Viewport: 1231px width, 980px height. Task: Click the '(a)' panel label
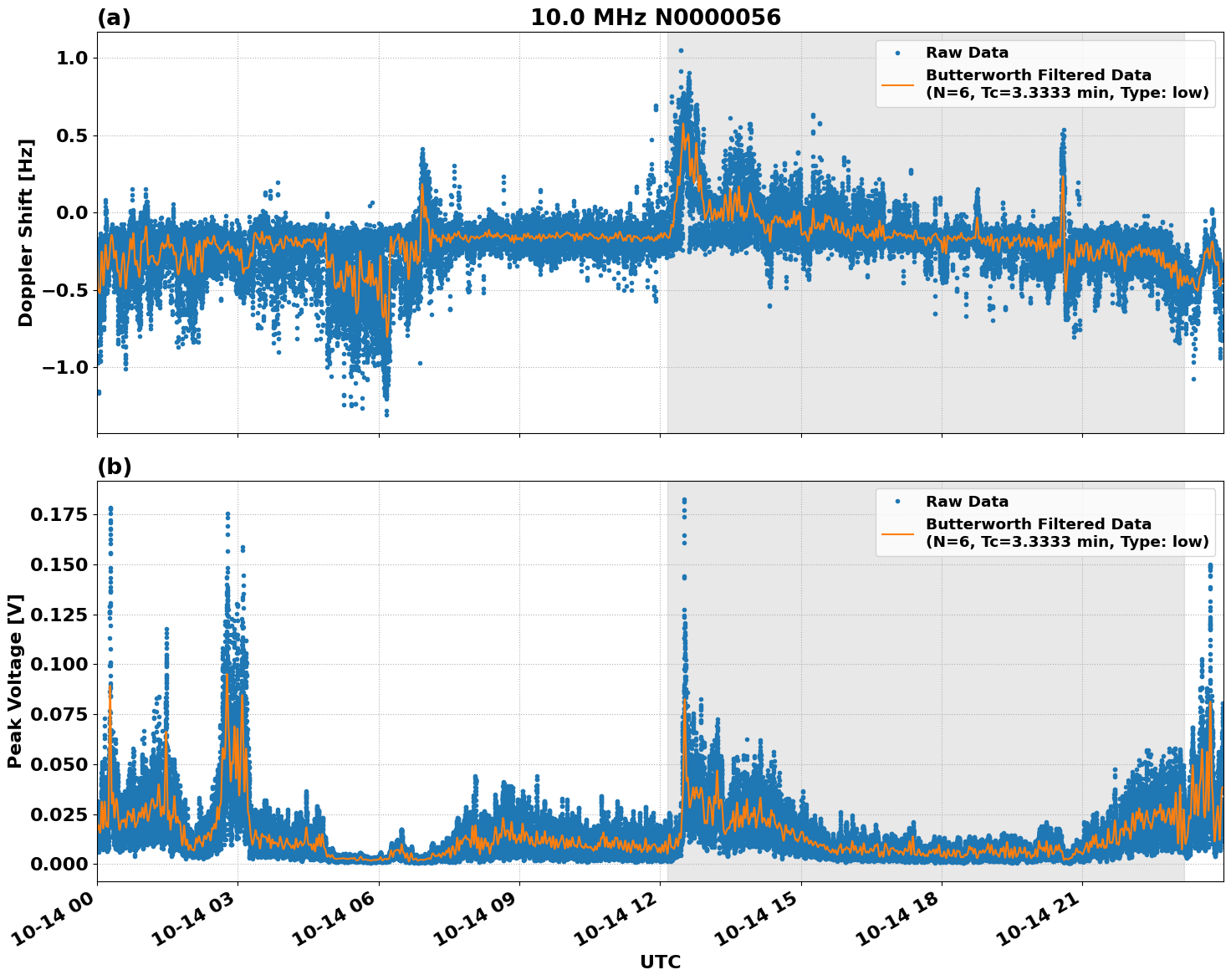[114, 18]
